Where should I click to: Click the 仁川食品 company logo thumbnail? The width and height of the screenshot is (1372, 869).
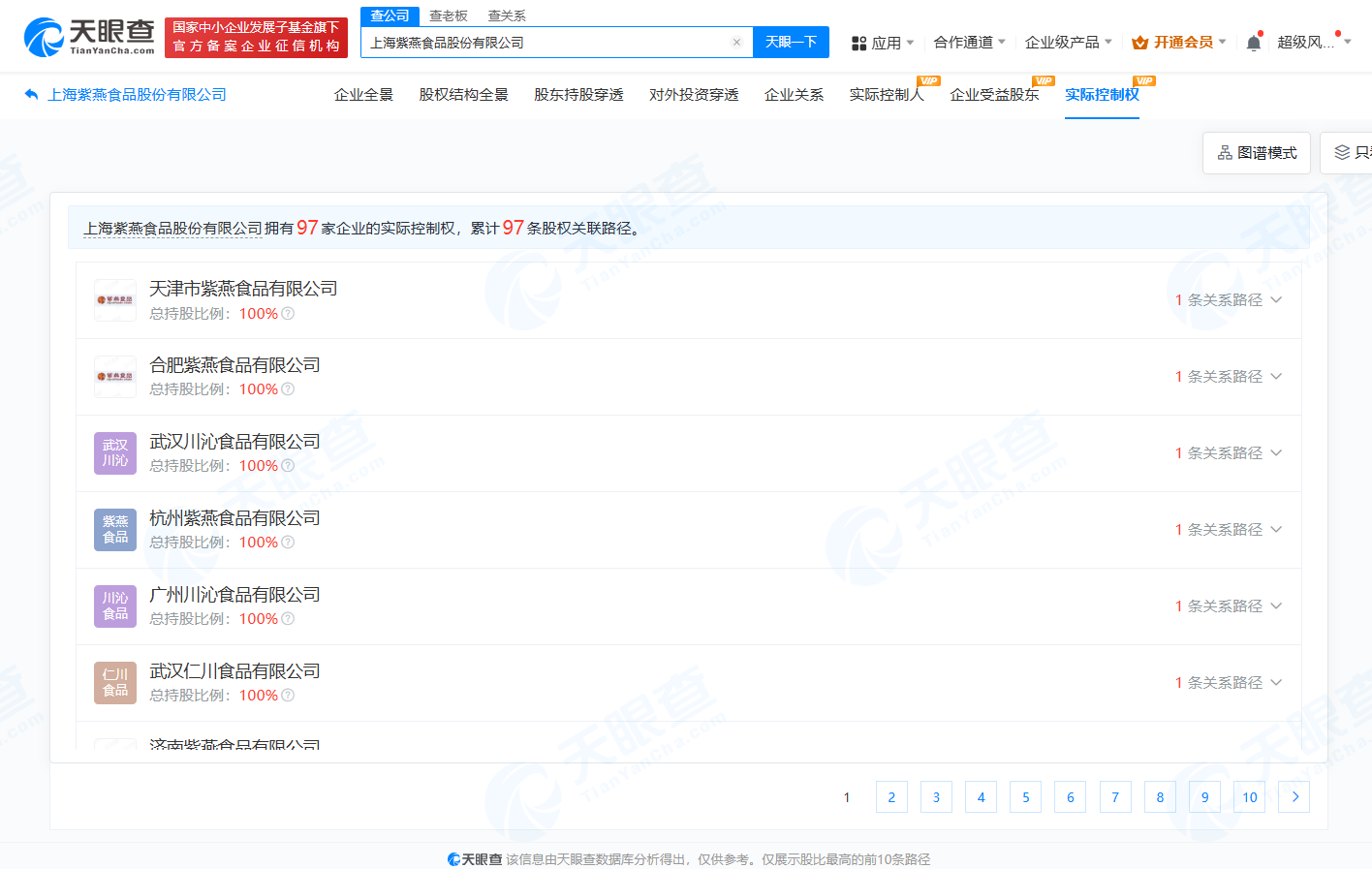coord(115,682)
